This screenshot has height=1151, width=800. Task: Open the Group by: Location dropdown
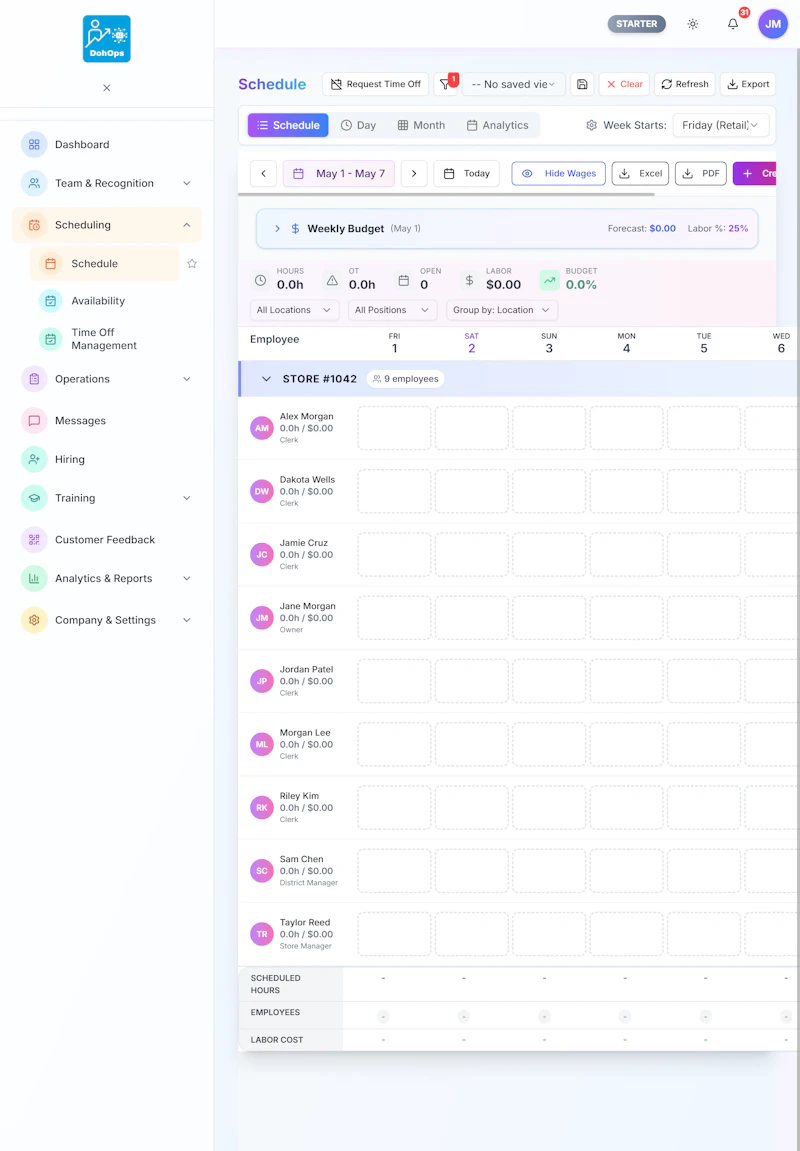(502, 311)
